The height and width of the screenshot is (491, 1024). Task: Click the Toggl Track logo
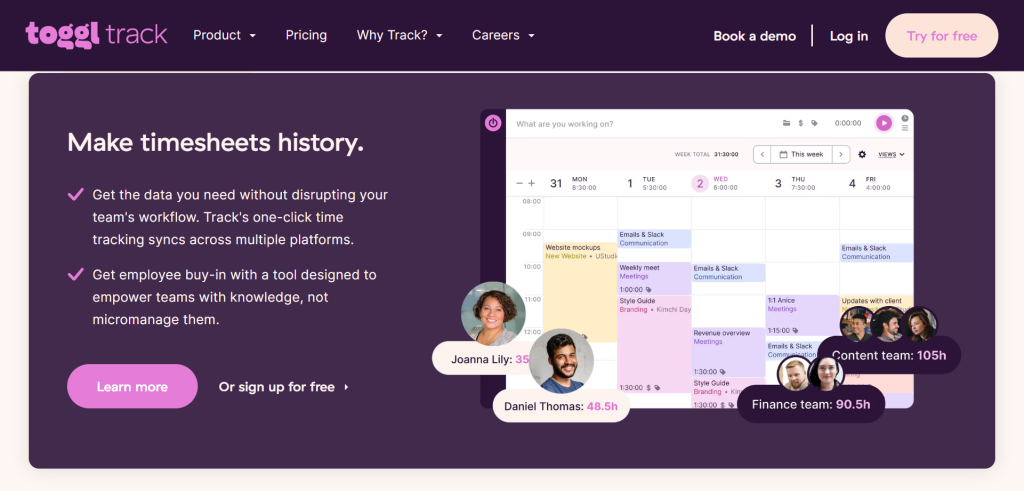[97, 34]
